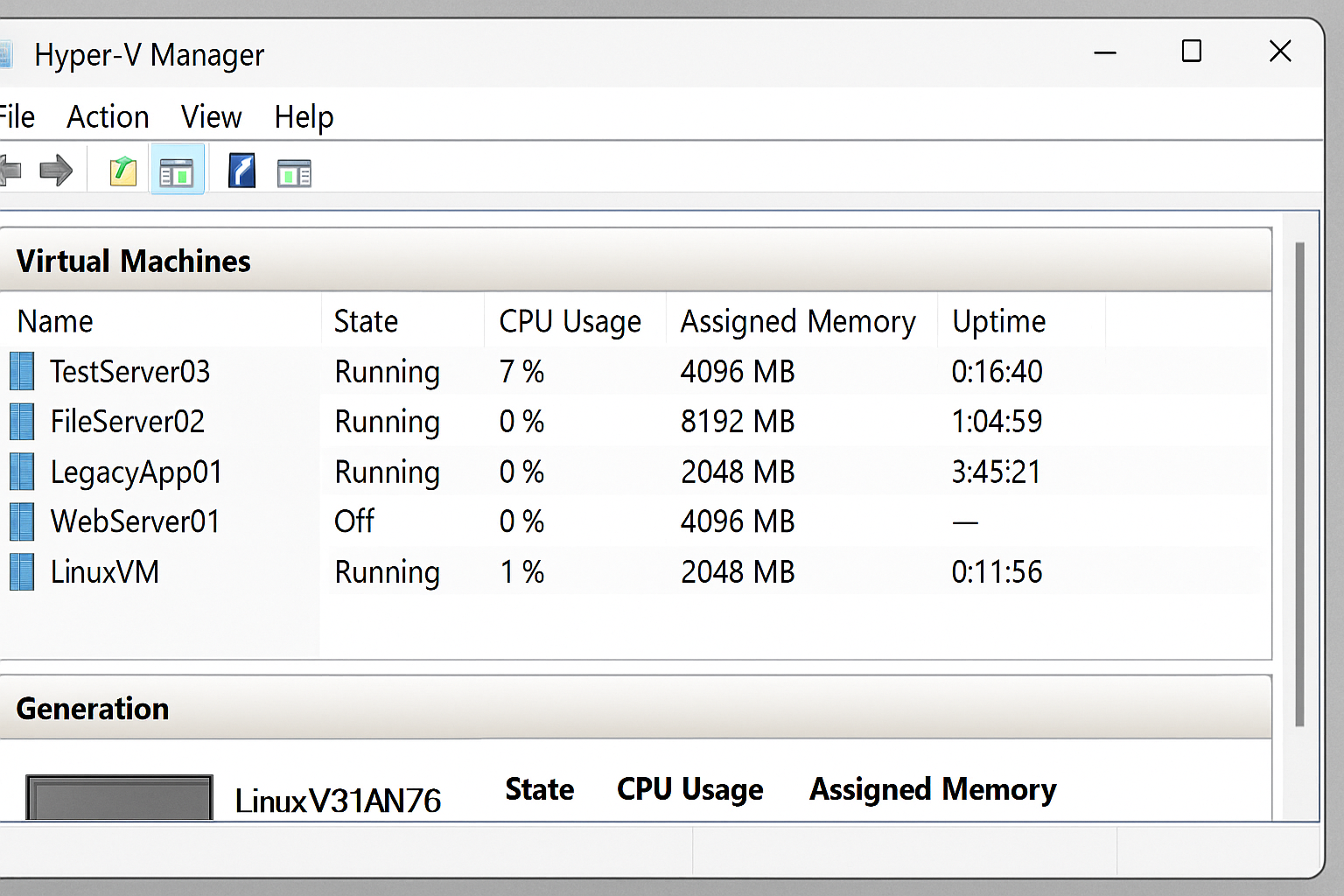Minimize the Hyper-V Manager window
Viewport: 1344px width, 896px height.
(x=1105, y=52)
